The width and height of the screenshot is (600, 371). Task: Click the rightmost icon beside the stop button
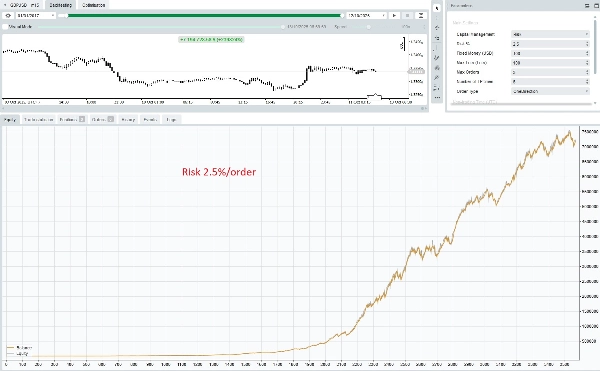click(x=421, y=16)
